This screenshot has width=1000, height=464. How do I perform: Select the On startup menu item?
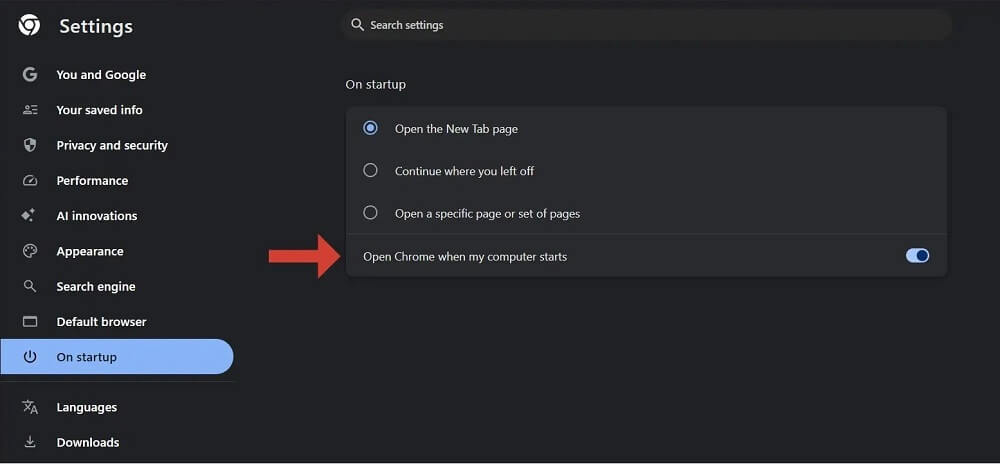click(x=117, y=357)
